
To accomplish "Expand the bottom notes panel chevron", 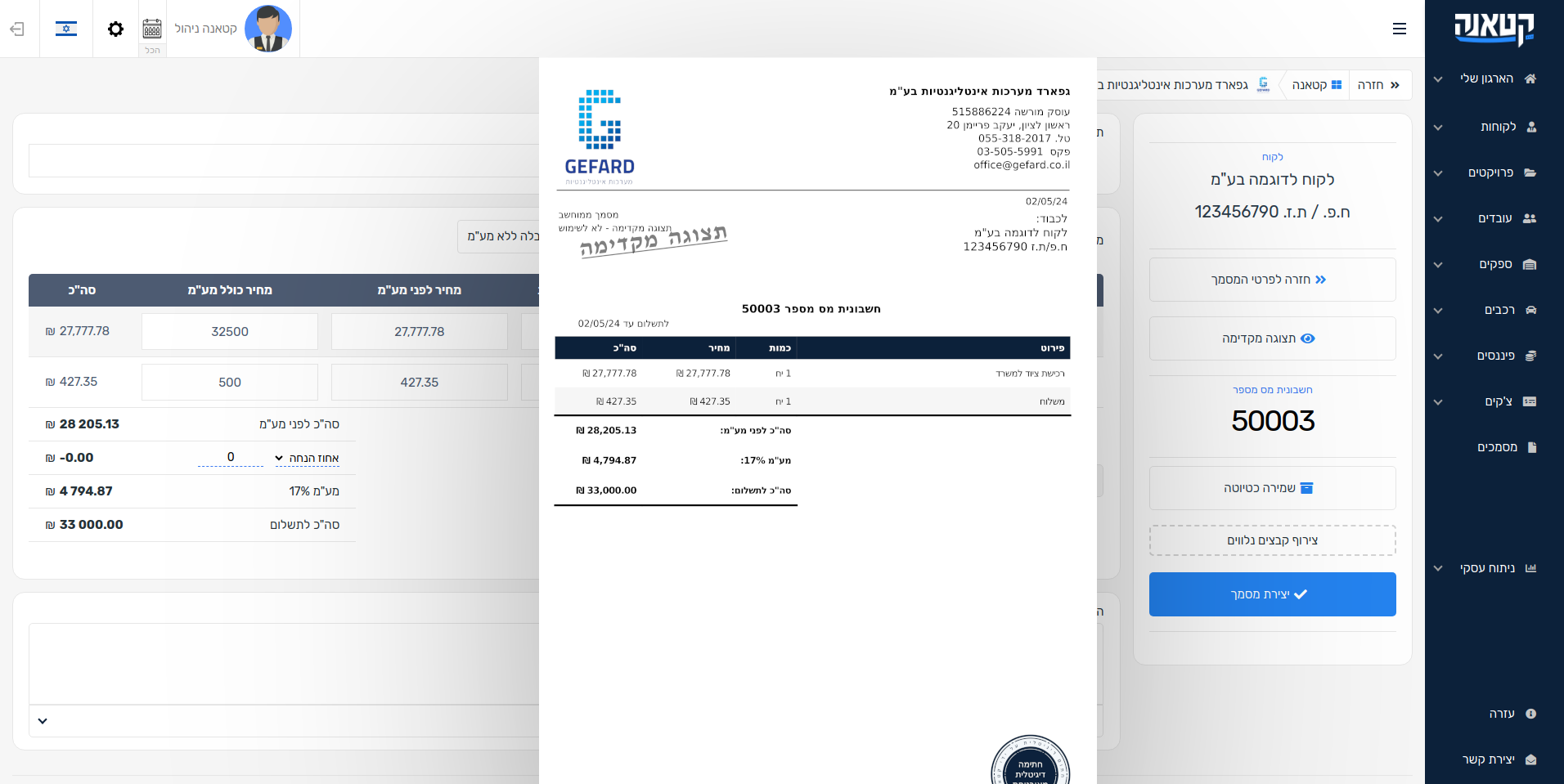I will (x=43, y=721).
